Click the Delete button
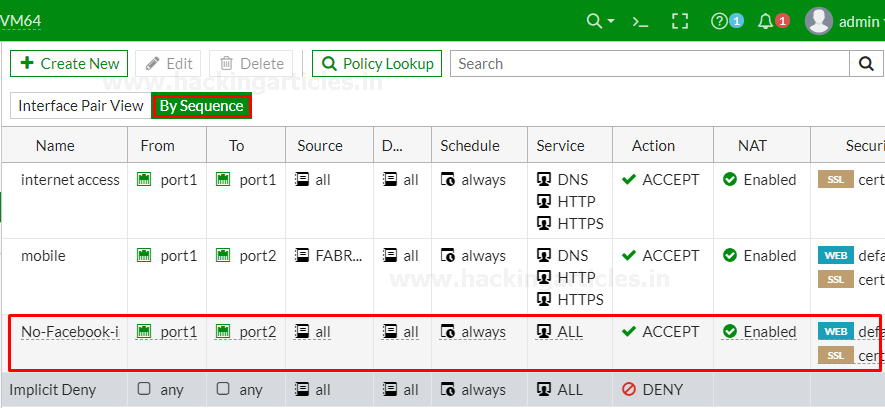Viewport: 885px width, 408px height. pyautogui.click(x=251, y=64)
